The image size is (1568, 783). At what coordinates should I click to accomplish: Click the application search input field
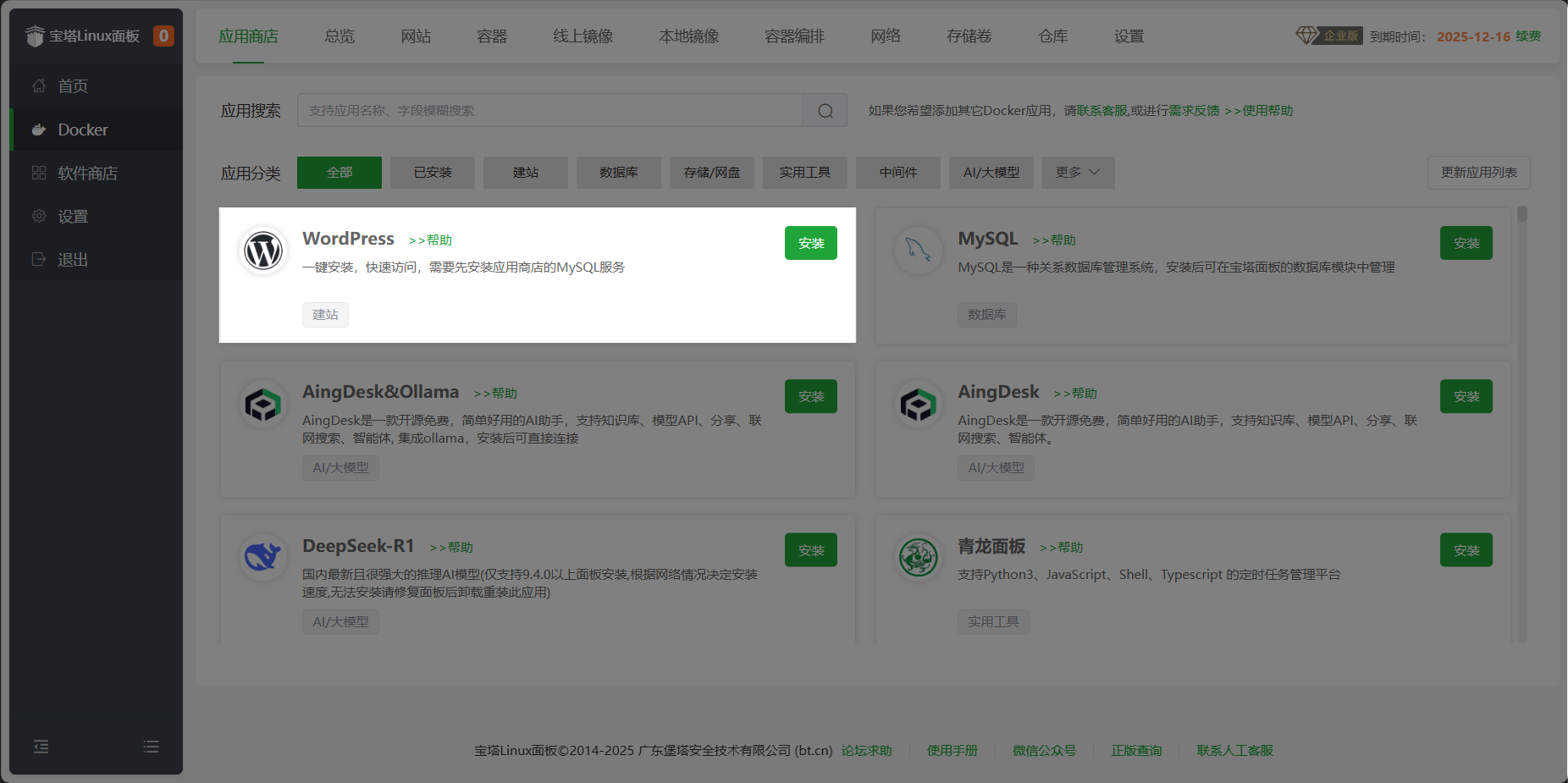(x=550, y=110)
